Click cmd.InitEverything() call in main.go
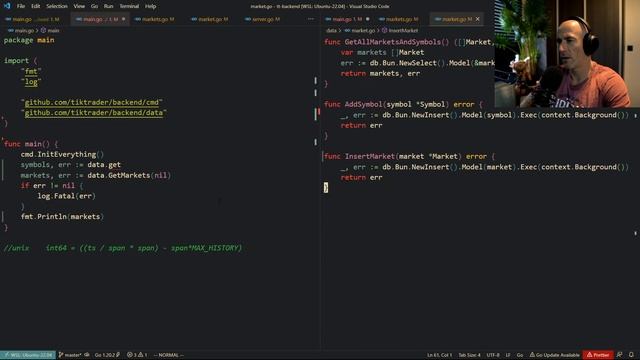Viewport: 640px width, 360px height. [62, 154]
